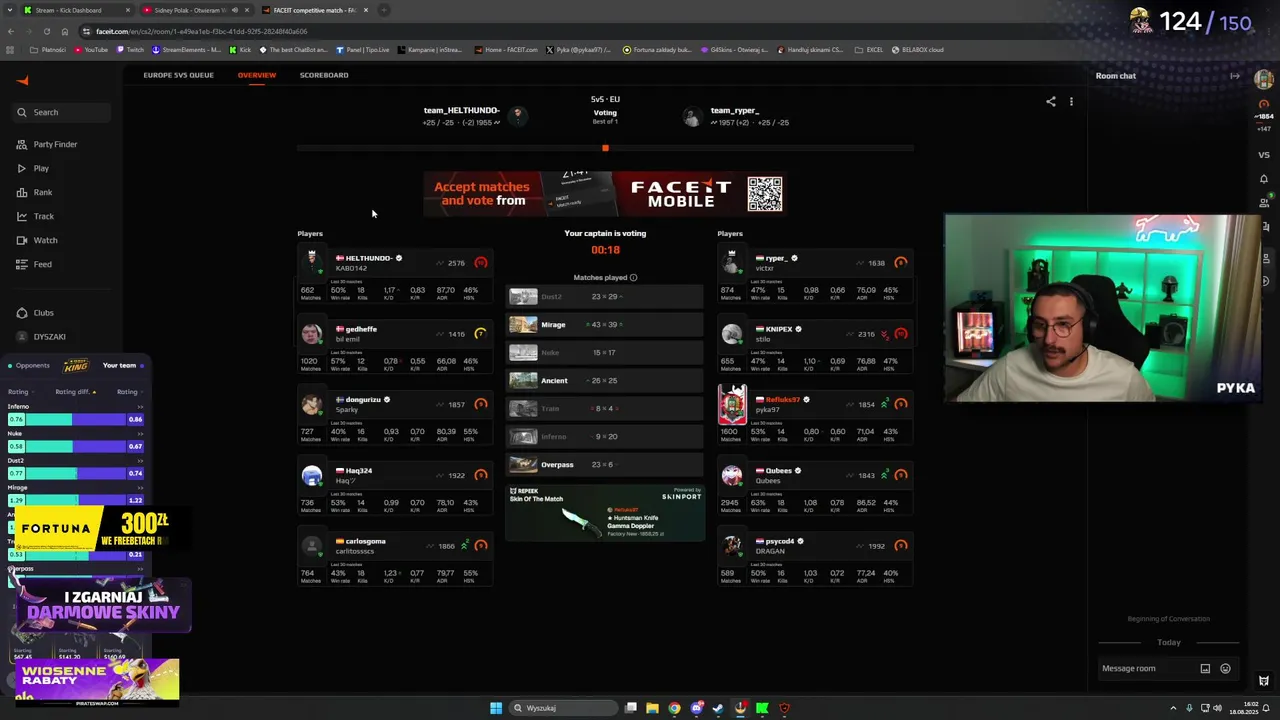
Task: Switch to Sidney Polak browser tab
Action: pos(195,10)
